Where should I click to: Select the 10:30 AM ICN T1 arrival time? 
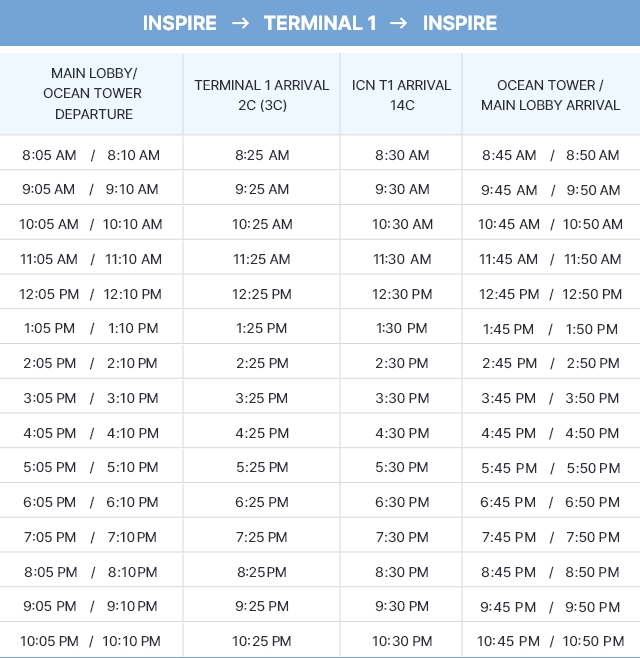[x=402, y=224]
